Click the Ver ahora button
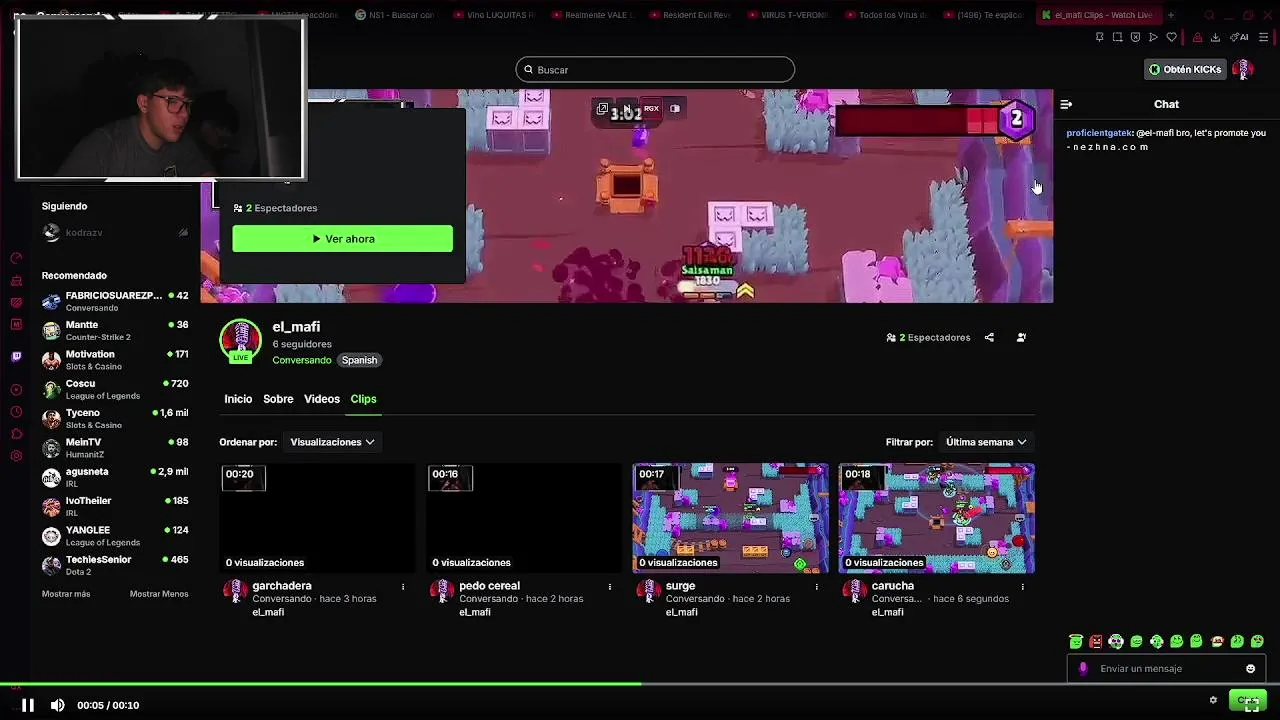1280x720 pixels. (x=342, y=239)
